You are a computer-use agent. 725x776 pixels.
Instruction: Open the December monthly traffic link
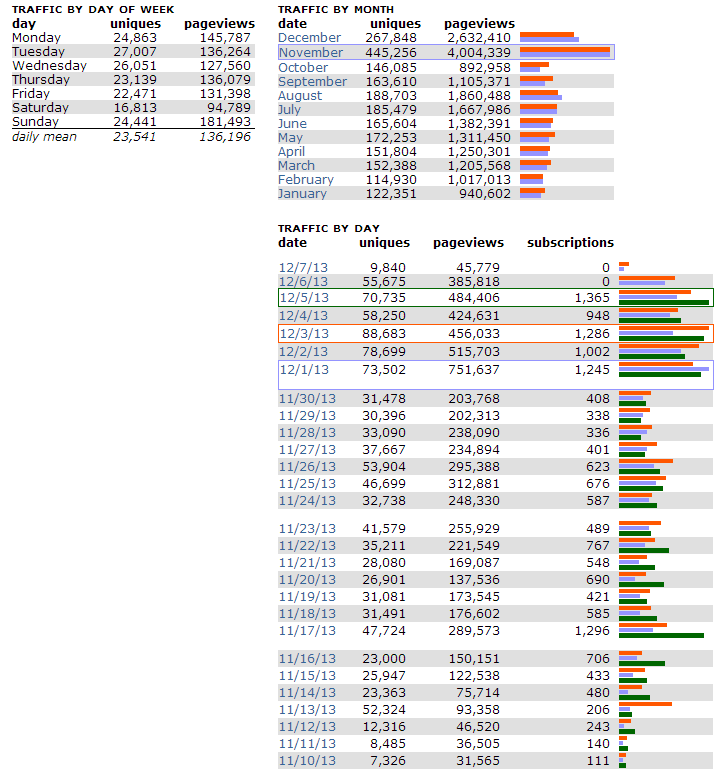click(309, 38)
